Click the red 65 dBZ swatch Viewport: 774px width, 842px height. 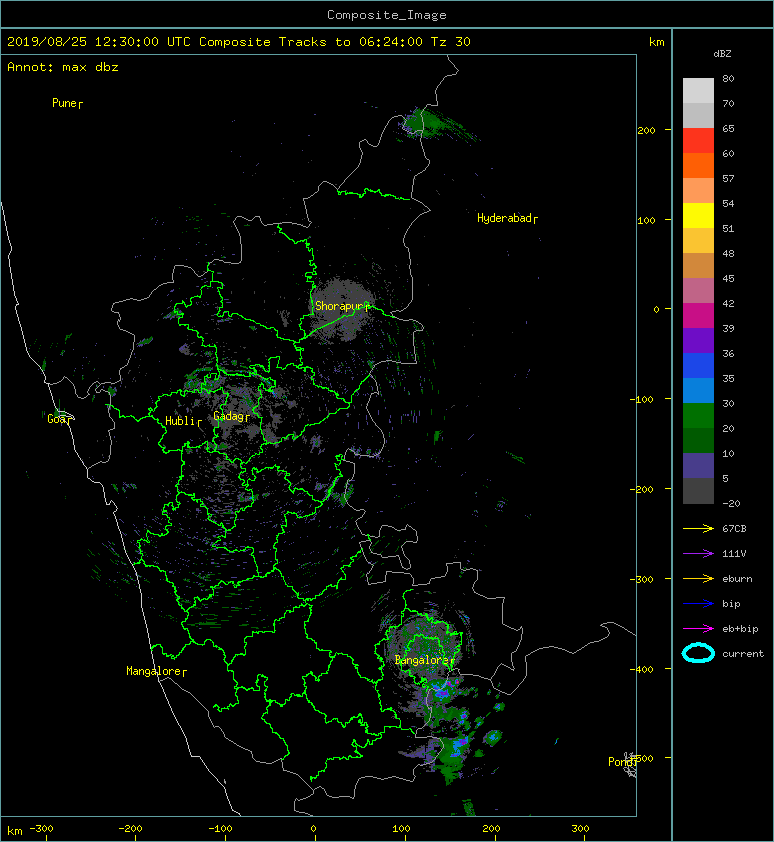coord(698,140)
